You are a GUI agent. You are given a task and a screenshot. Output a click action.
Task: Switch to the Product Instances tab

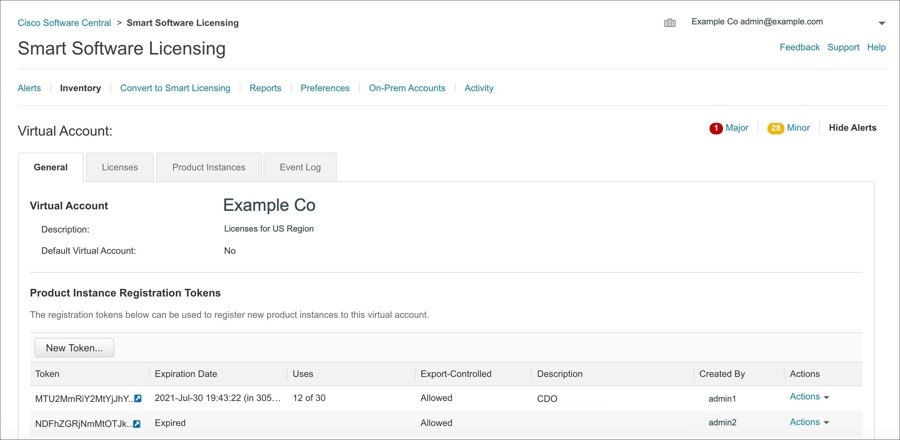208,167
